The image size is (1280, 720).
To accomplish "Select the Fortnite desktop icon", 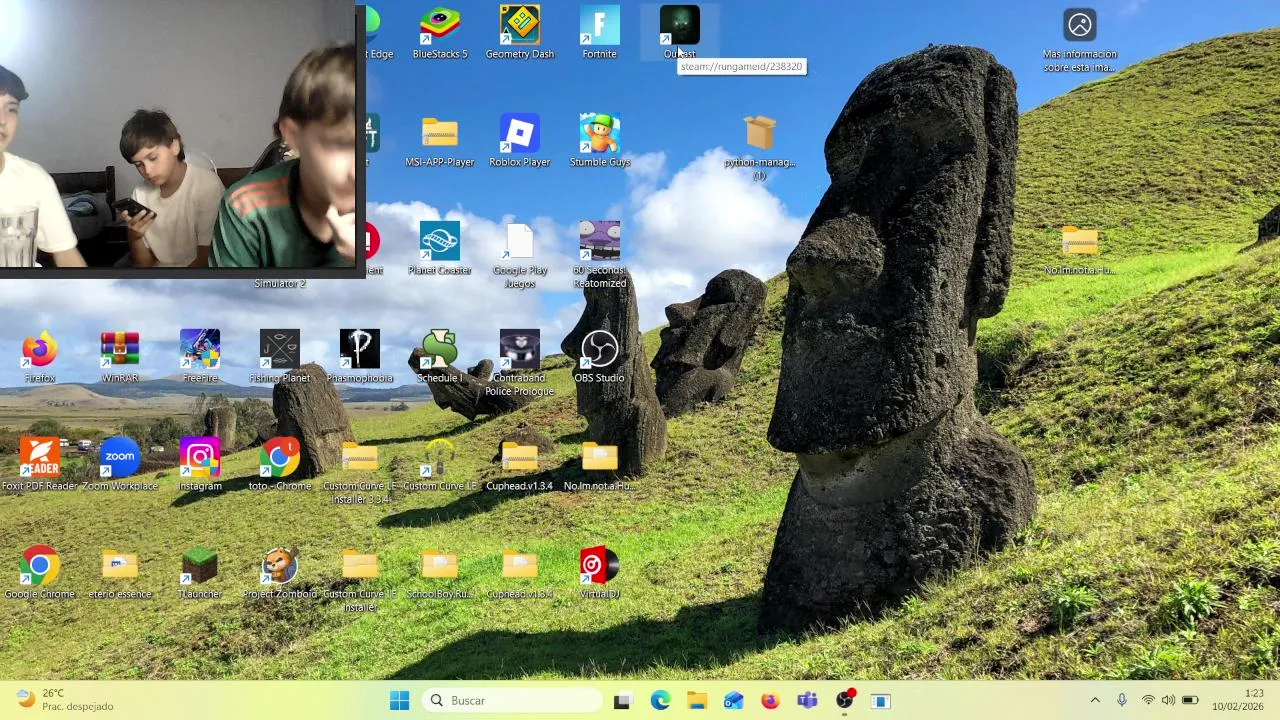I will coord(600,33).
